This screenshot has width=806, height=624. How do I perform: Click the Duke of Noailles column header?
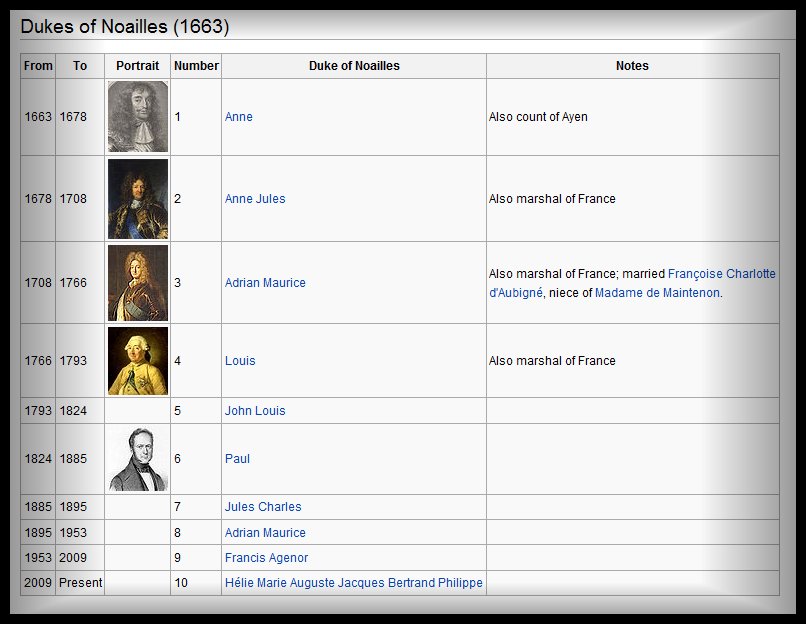coord(354,66)
